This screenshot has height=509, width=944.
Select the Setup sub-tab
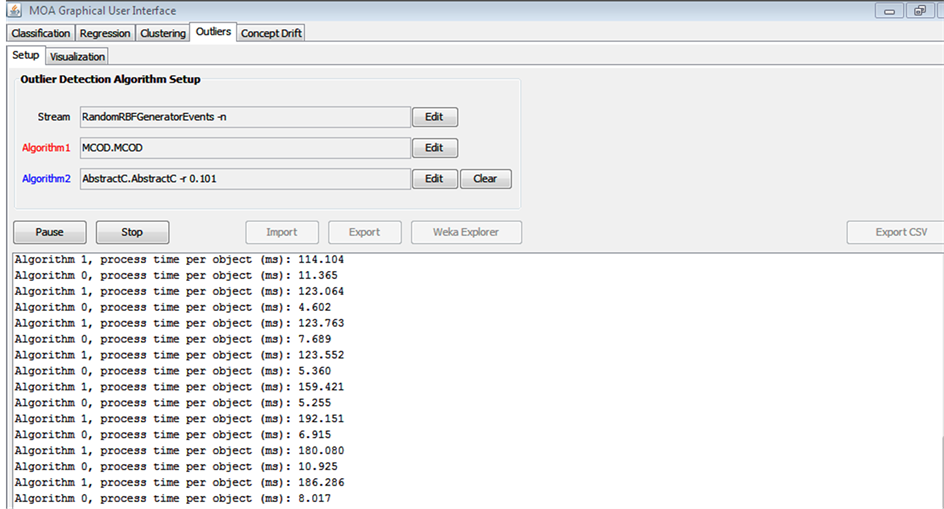[x=25, y=56]
